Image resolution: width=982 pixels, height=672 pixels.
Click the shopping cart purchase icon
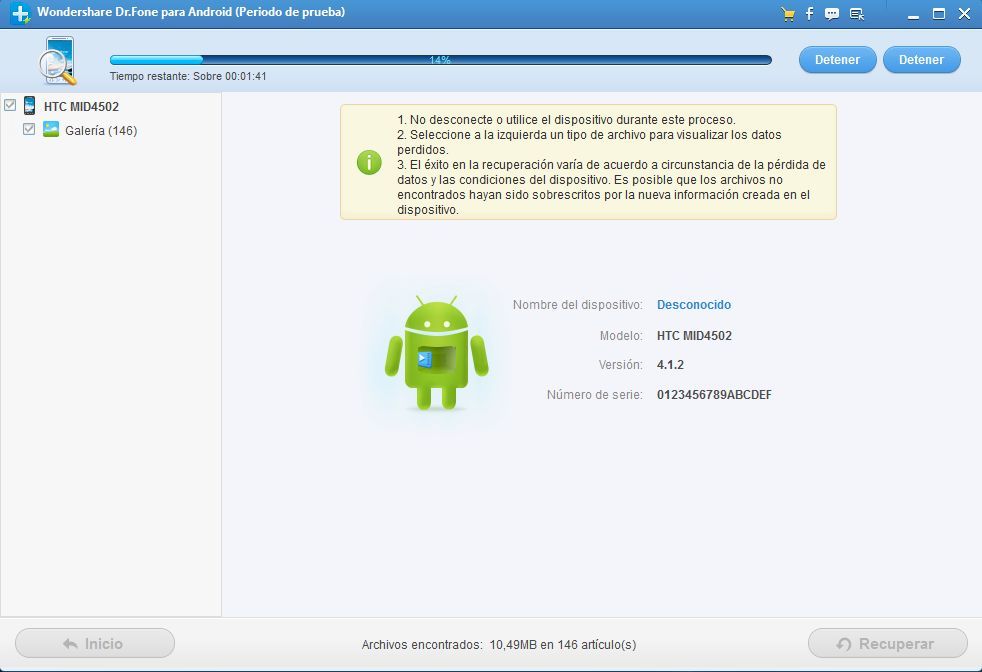788,14
